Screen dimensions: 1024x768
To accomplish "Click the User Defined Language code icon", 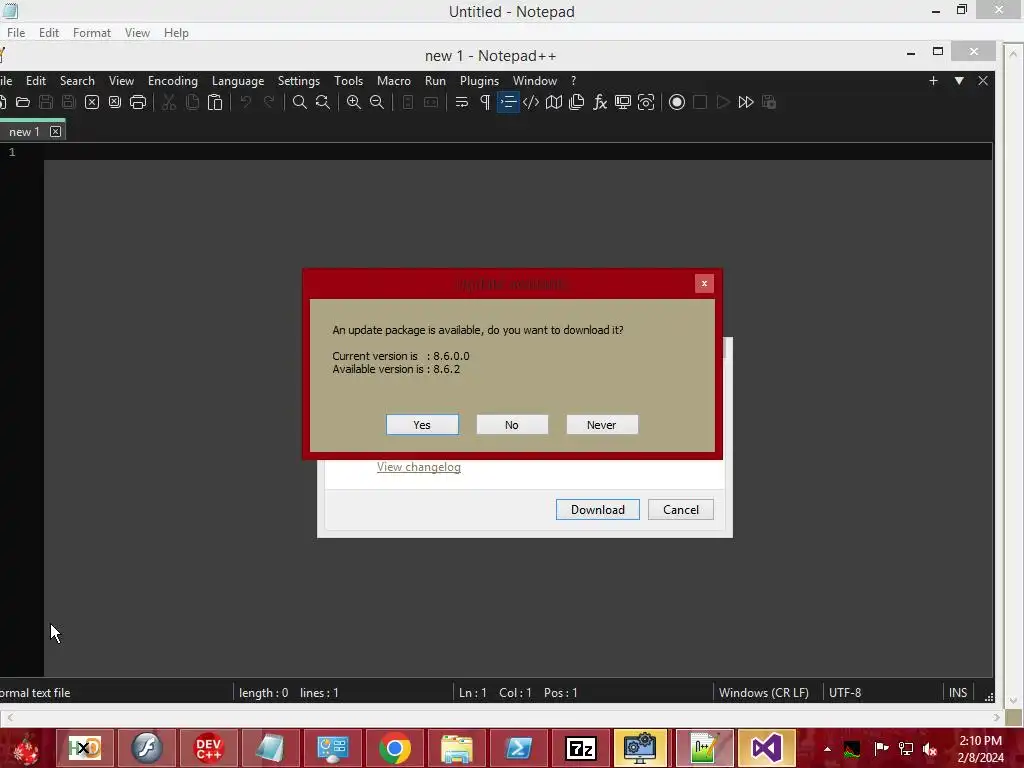I will pyautogui.click(x=531, y=103).
